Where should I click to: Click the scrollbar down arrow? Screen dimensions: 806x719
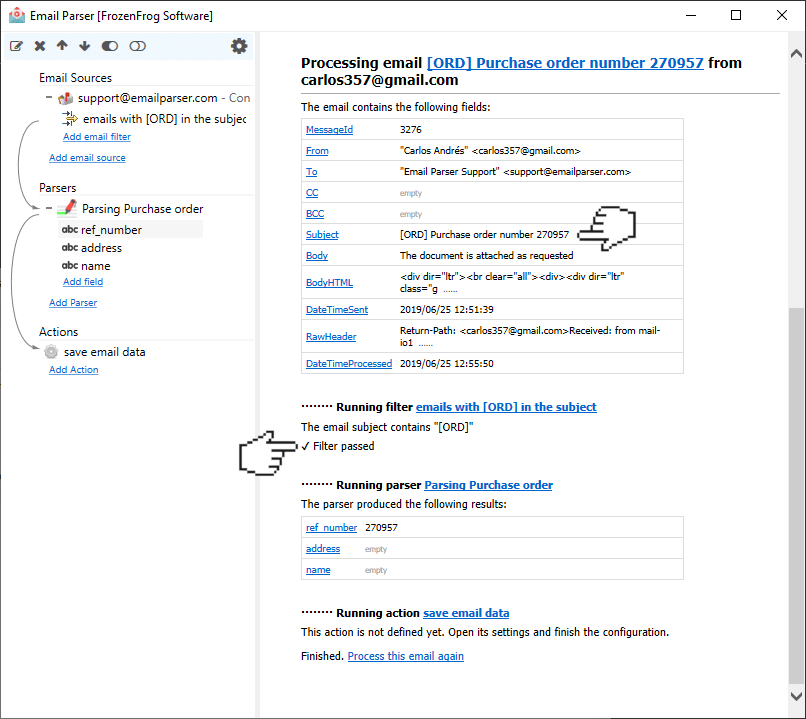796,696
